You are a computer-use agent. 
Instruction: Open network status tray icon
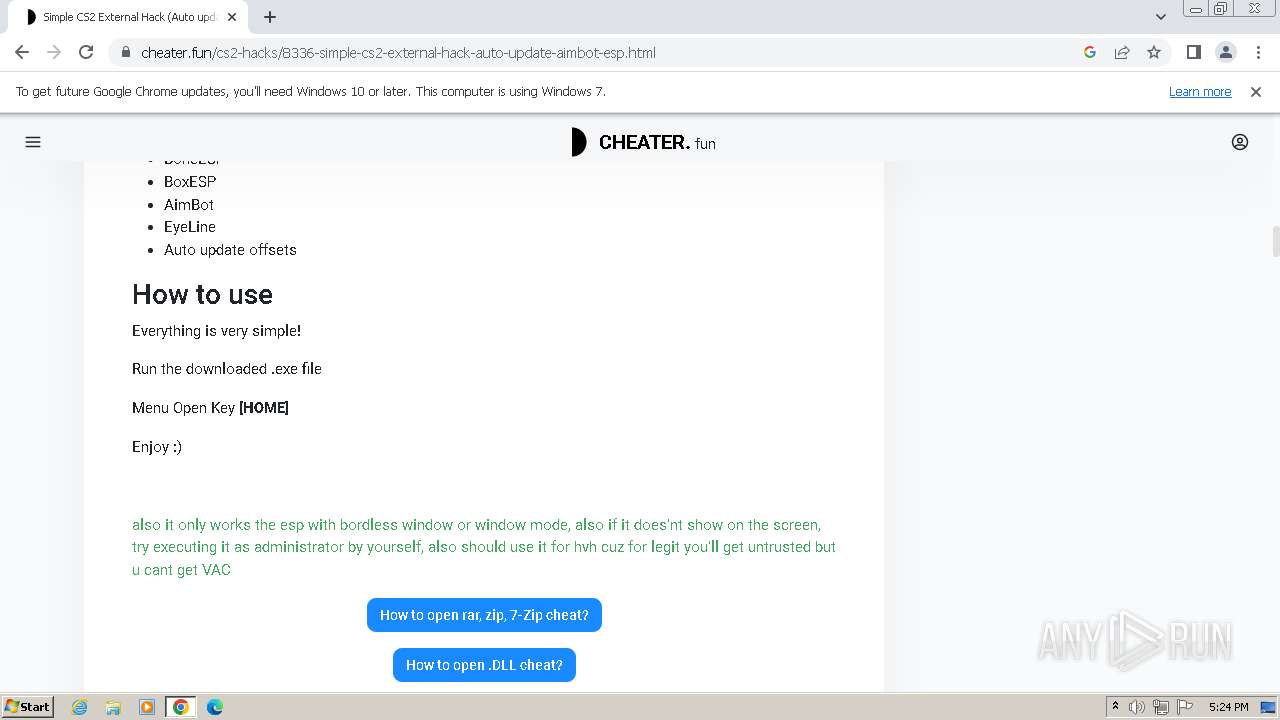[x=1161, y=707]
